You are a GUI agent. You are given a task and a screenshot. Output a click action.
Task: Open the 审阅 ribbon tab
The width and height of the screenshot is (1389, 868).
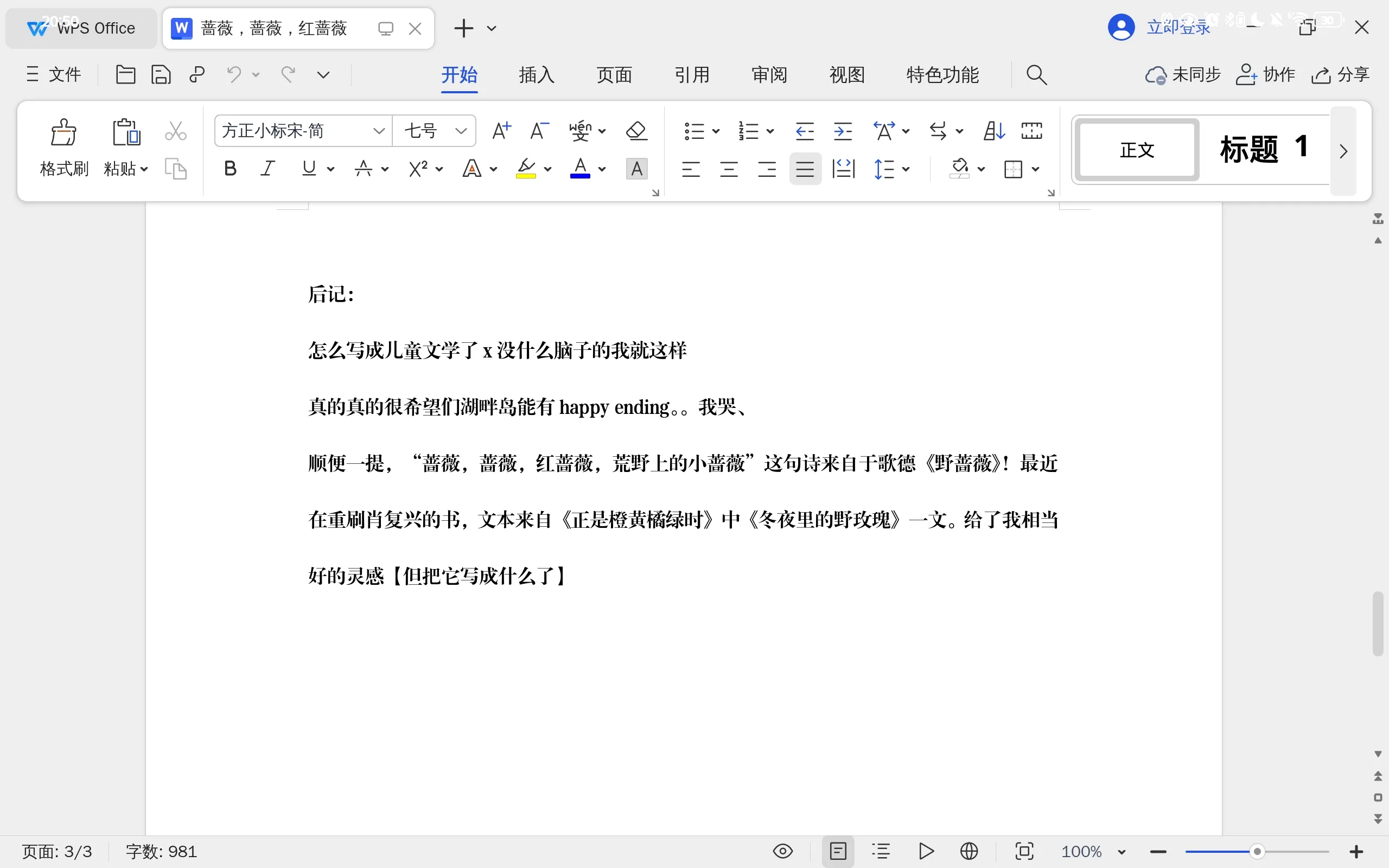point(769,75)
